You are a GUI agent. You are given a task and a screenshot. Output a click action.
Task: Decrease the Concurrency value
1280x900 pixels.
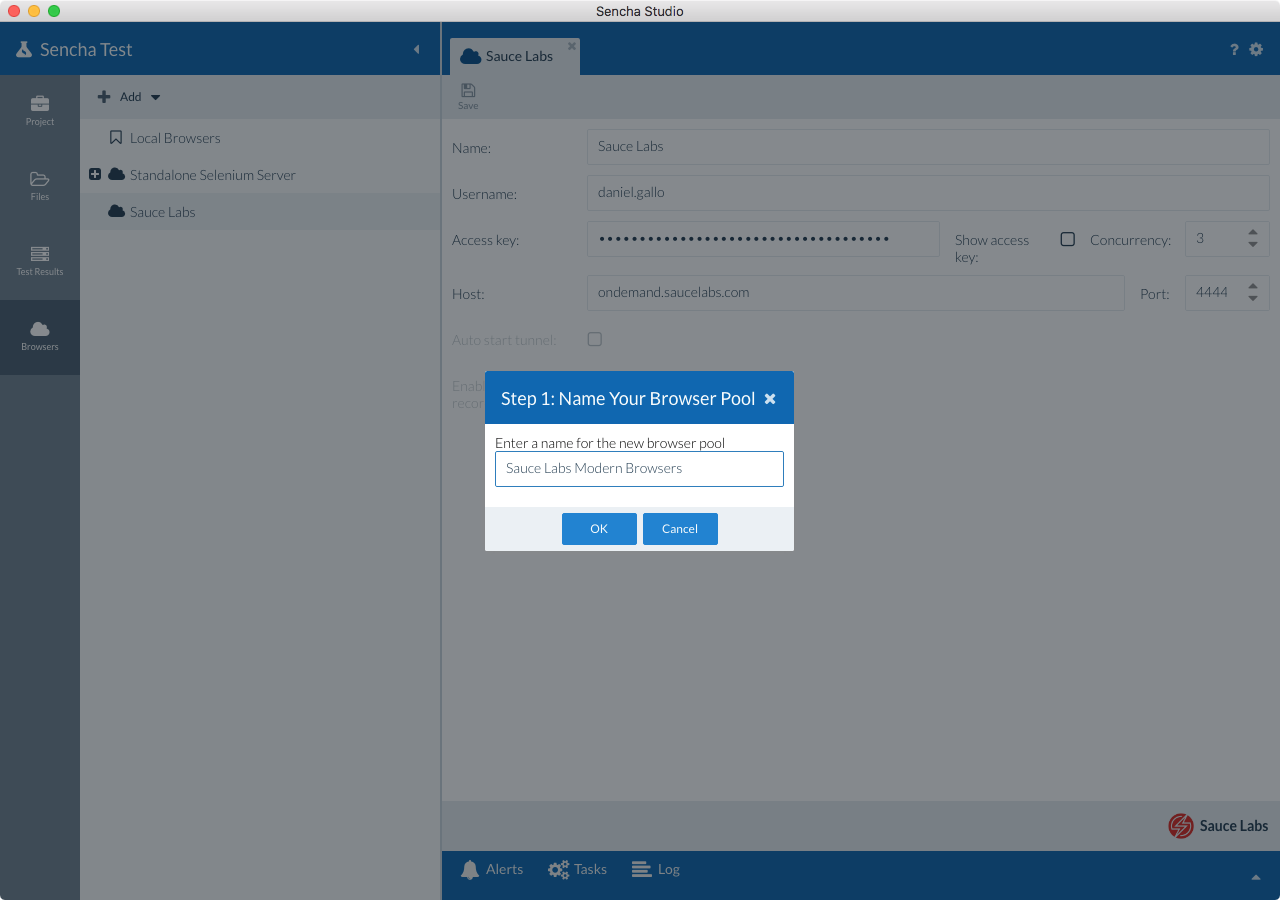pos(1253,245)
